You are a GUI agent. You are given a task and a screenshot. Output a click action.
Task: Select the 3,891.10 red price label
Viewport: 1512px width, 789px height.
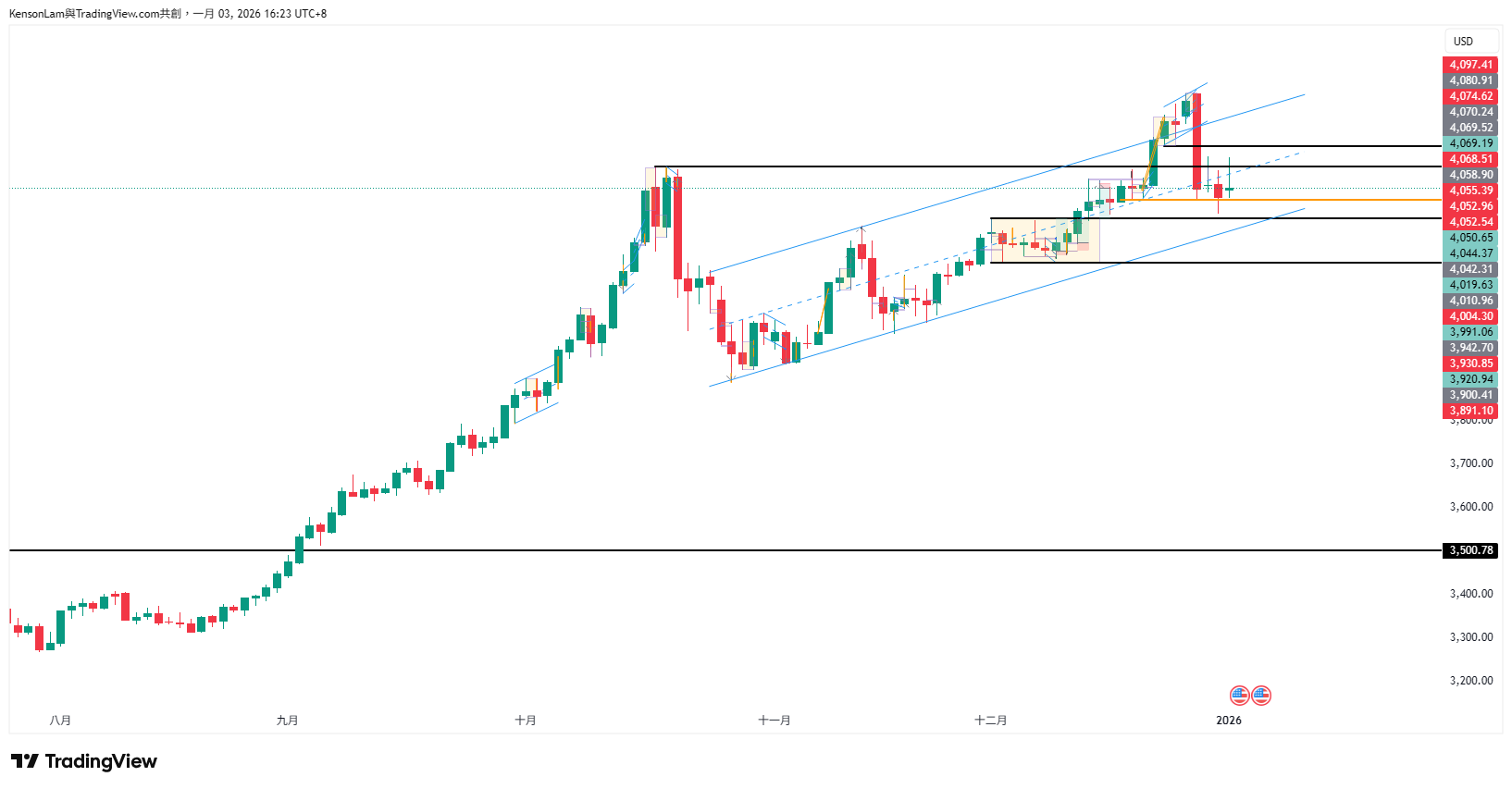pyautogui.click(x=1470, y=411)
